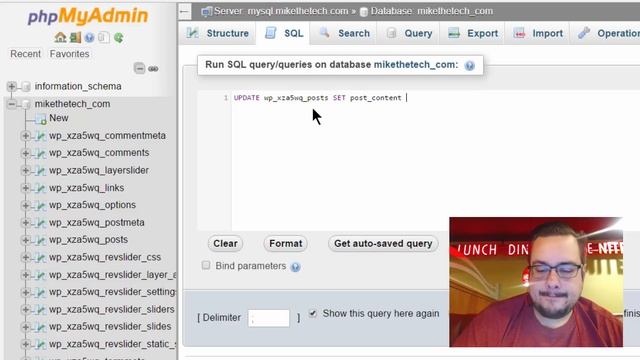Switch to the Structure tab
The width and height of the screenshot is (640, 360).
pyautogui.click(x=218, y=33)
